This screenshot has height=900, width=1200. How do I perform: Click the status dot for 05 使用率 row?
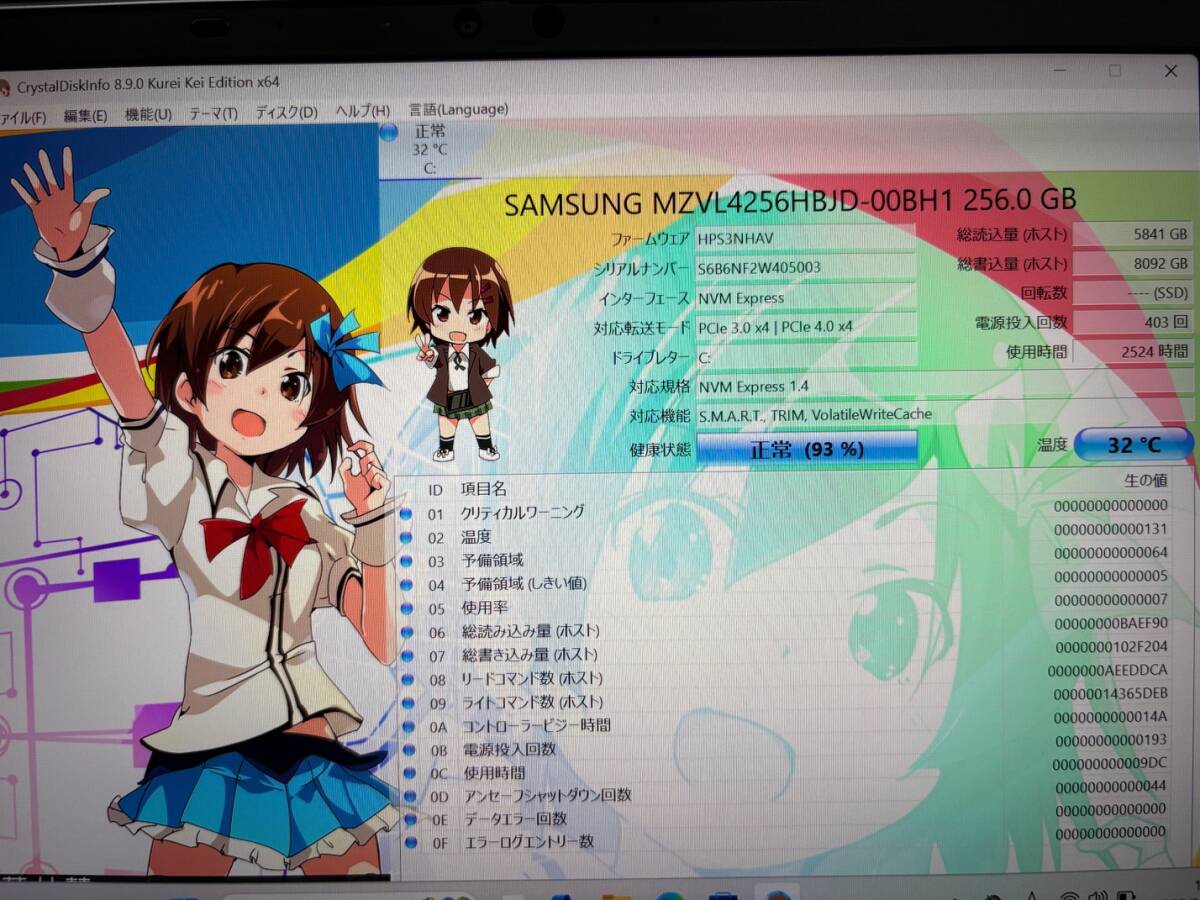407,609
